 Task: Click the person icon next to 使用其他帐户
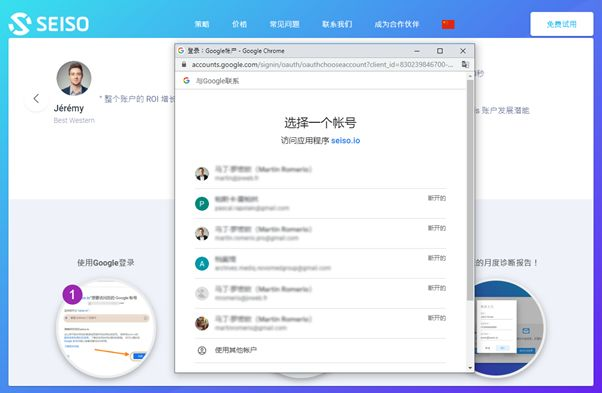click(x=202, y=350)
